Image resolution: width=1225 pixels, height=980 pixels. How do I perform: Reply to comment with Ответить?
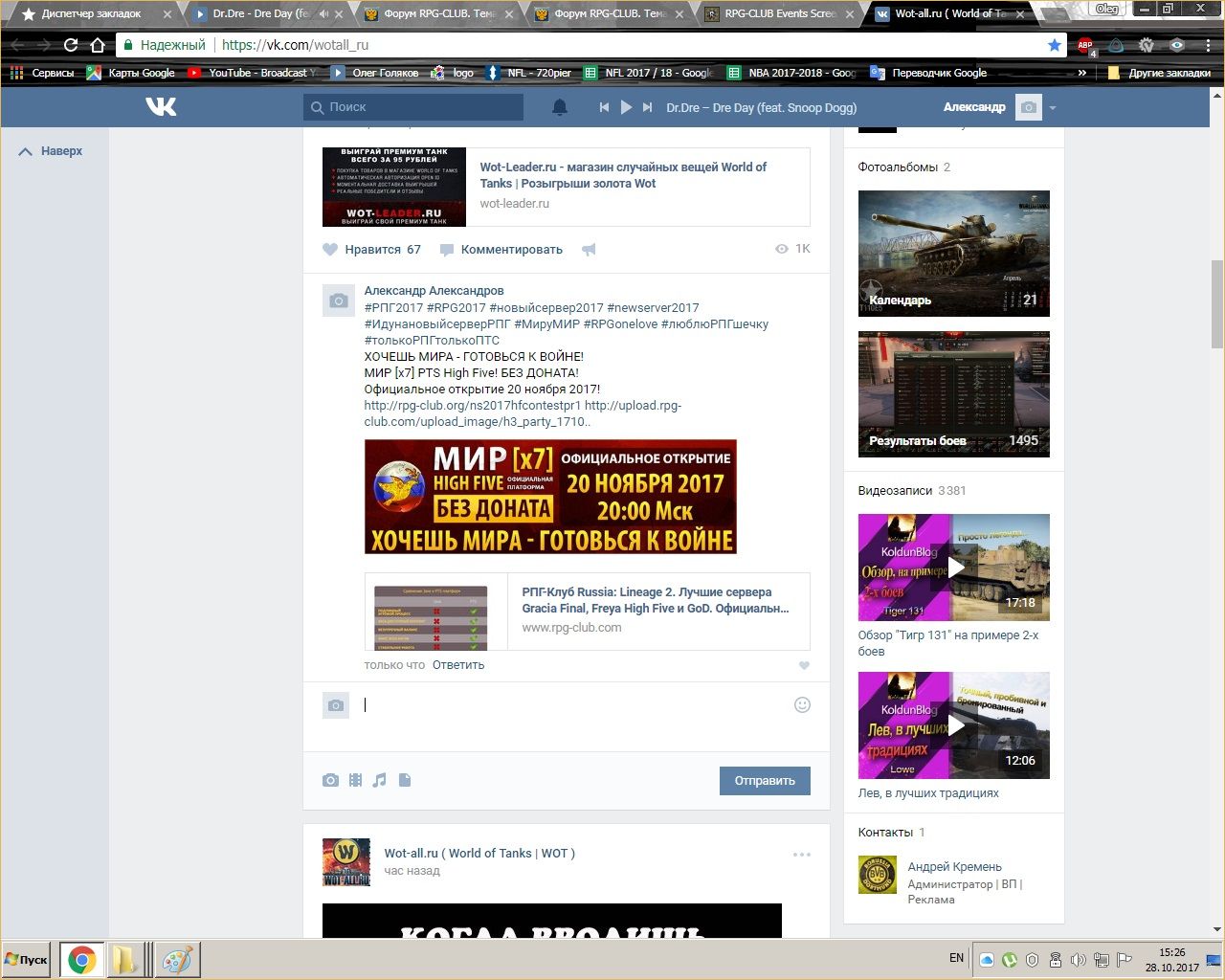coord(458,665)
